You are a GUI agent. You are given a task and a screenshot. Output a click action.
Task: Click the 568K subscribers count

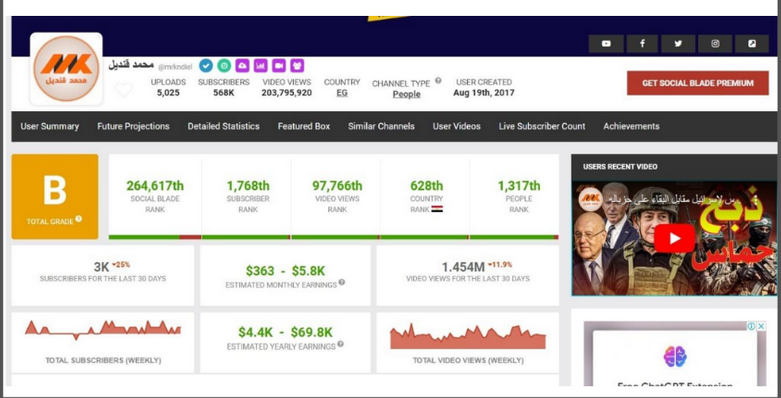(224, 93)
